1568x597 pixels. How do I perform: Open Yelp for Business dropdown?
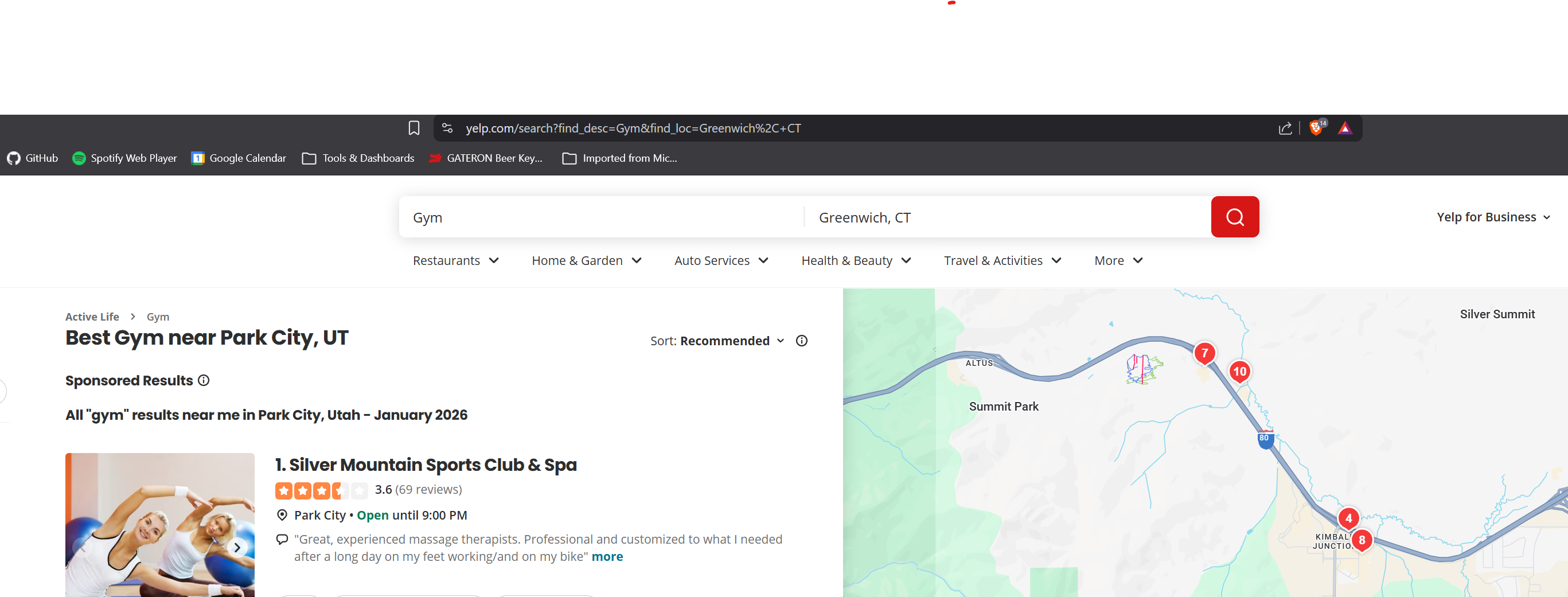(1493, 217)
